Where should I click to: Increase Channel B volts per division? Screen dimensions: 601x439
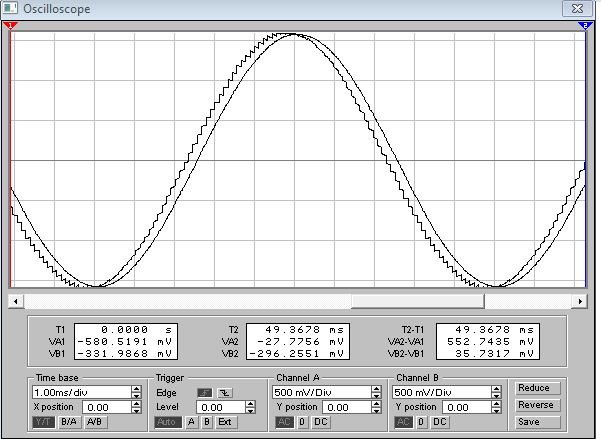click(496, 389)
